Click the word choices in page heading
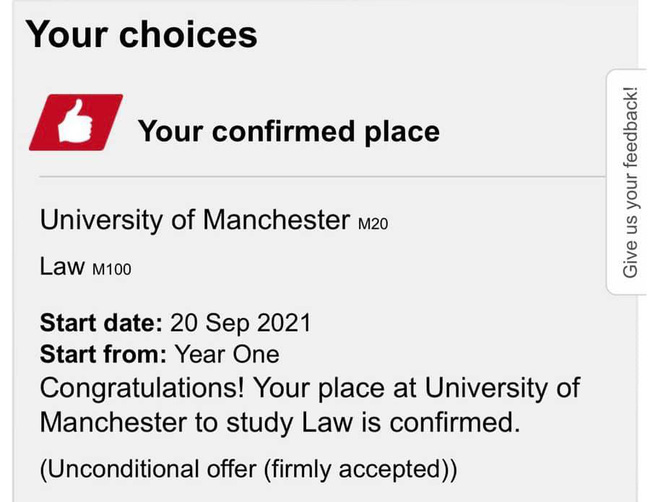The width and height of the screenshot is (650, 502). tap(188, 34)
